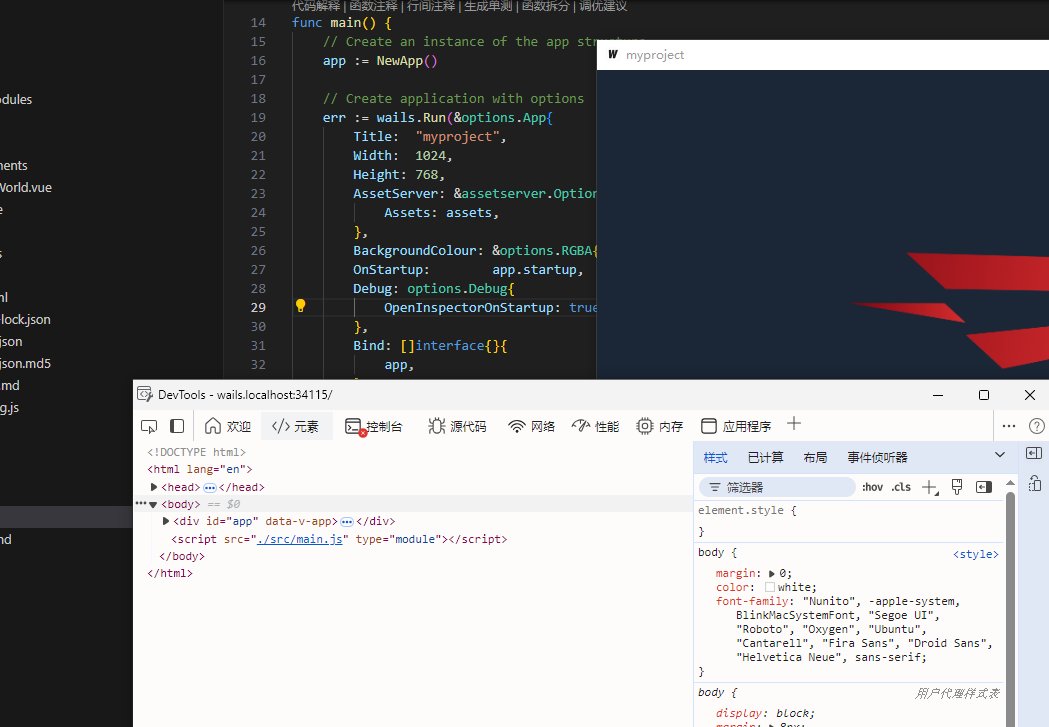Screen dimensions: 1049x727
Task: Click NewApp() call in the editor
Action: 407,61
